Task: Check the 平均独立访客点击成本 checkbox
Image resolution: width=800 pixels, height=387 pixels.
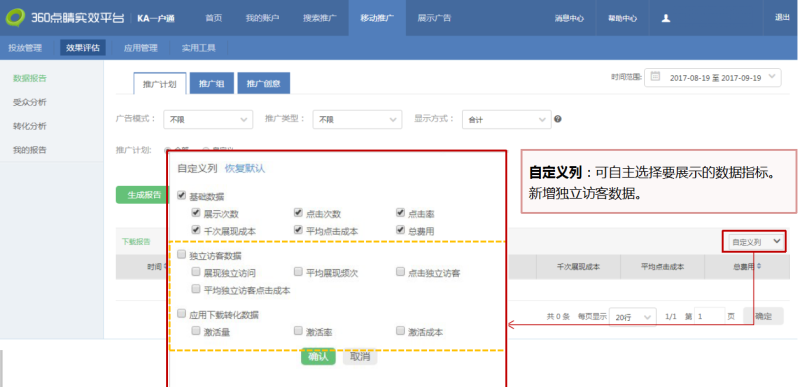Action: (x=195, y=289)
